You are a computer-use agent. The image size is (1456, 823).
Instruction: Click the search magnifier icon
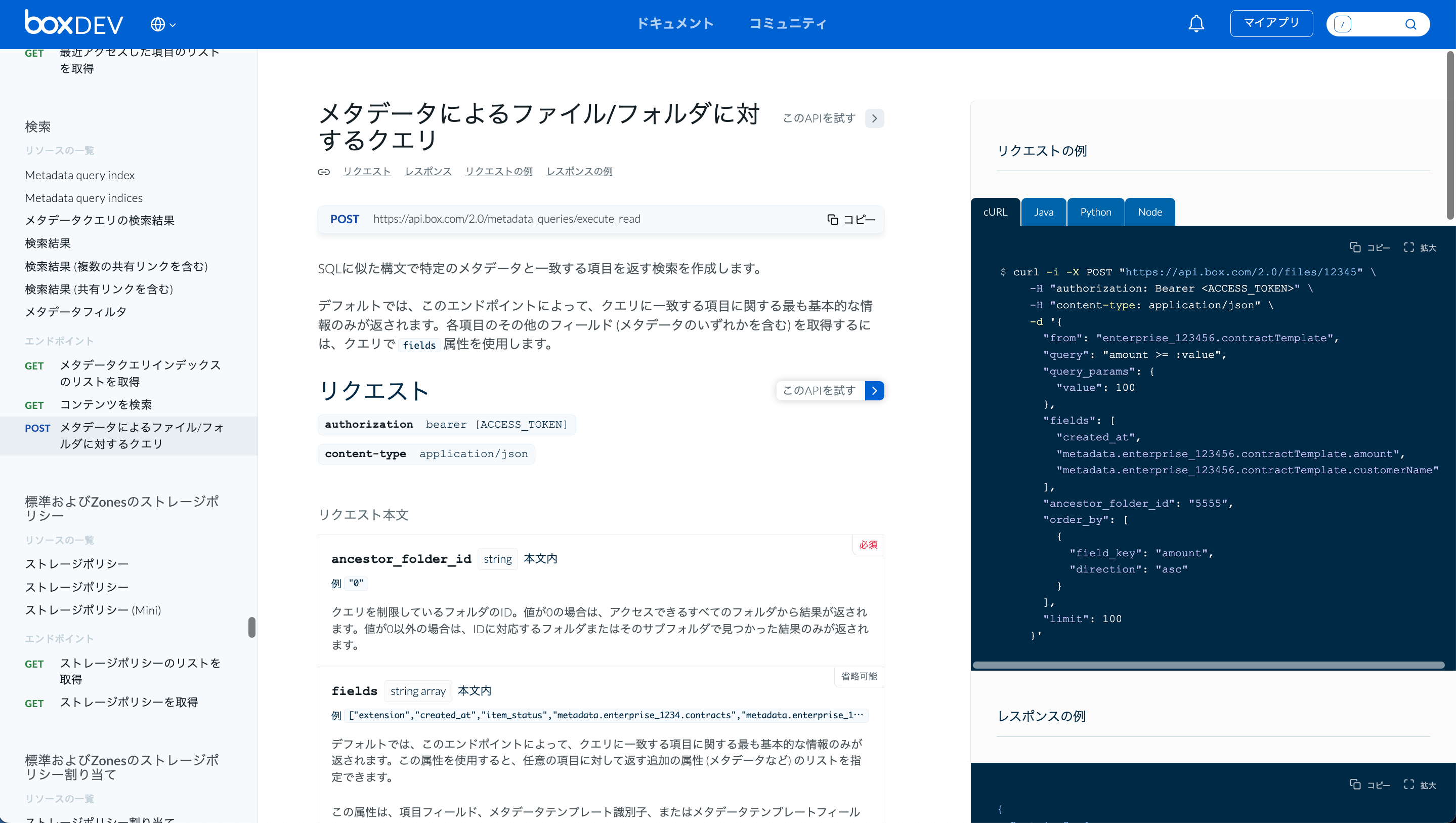click(x=1410, y=24)
